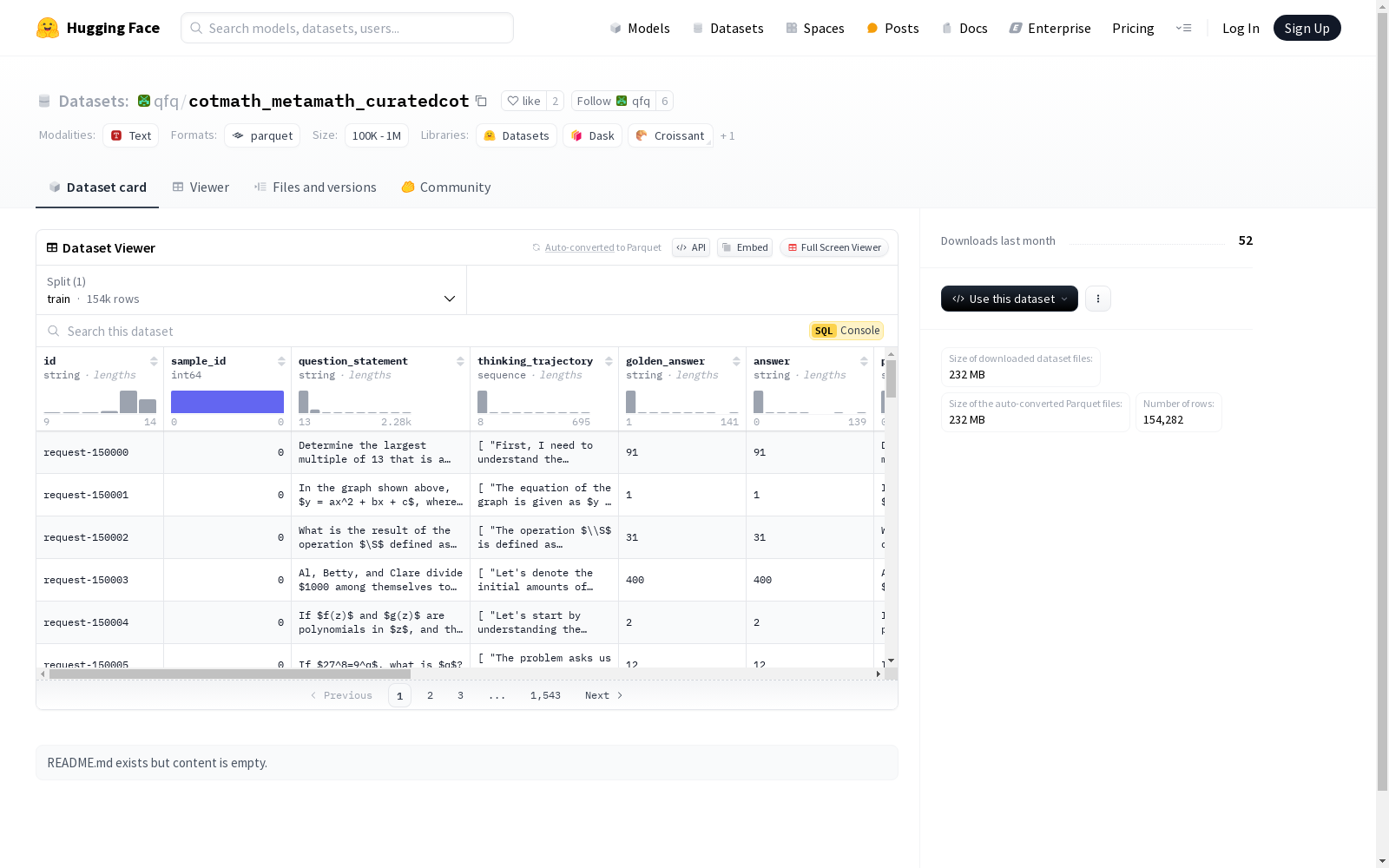
Task: Open Models in the top navigation
Action: [640, 28]
